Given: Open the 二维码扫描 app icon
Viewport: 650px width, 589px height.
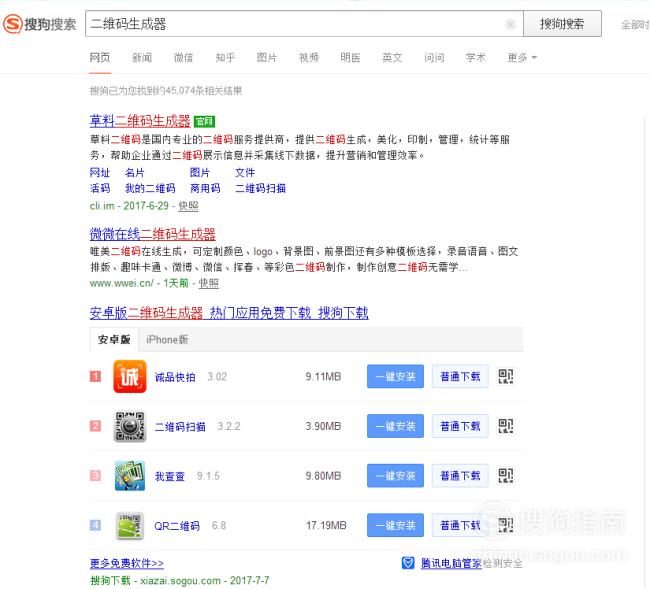Looking at the screenshot, I should coord(130,426).
